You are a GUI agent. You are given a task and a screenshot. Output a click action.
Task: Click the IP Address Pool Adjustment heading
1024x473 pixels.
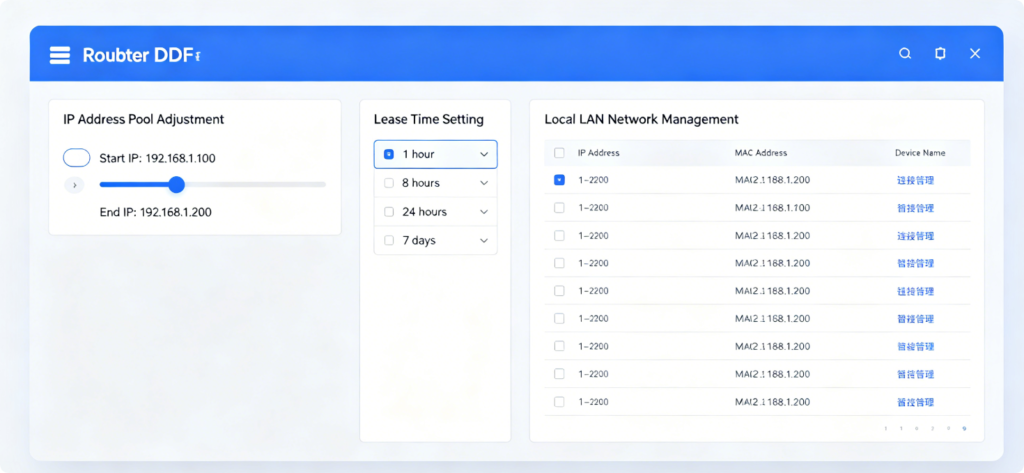click(144, 120)
